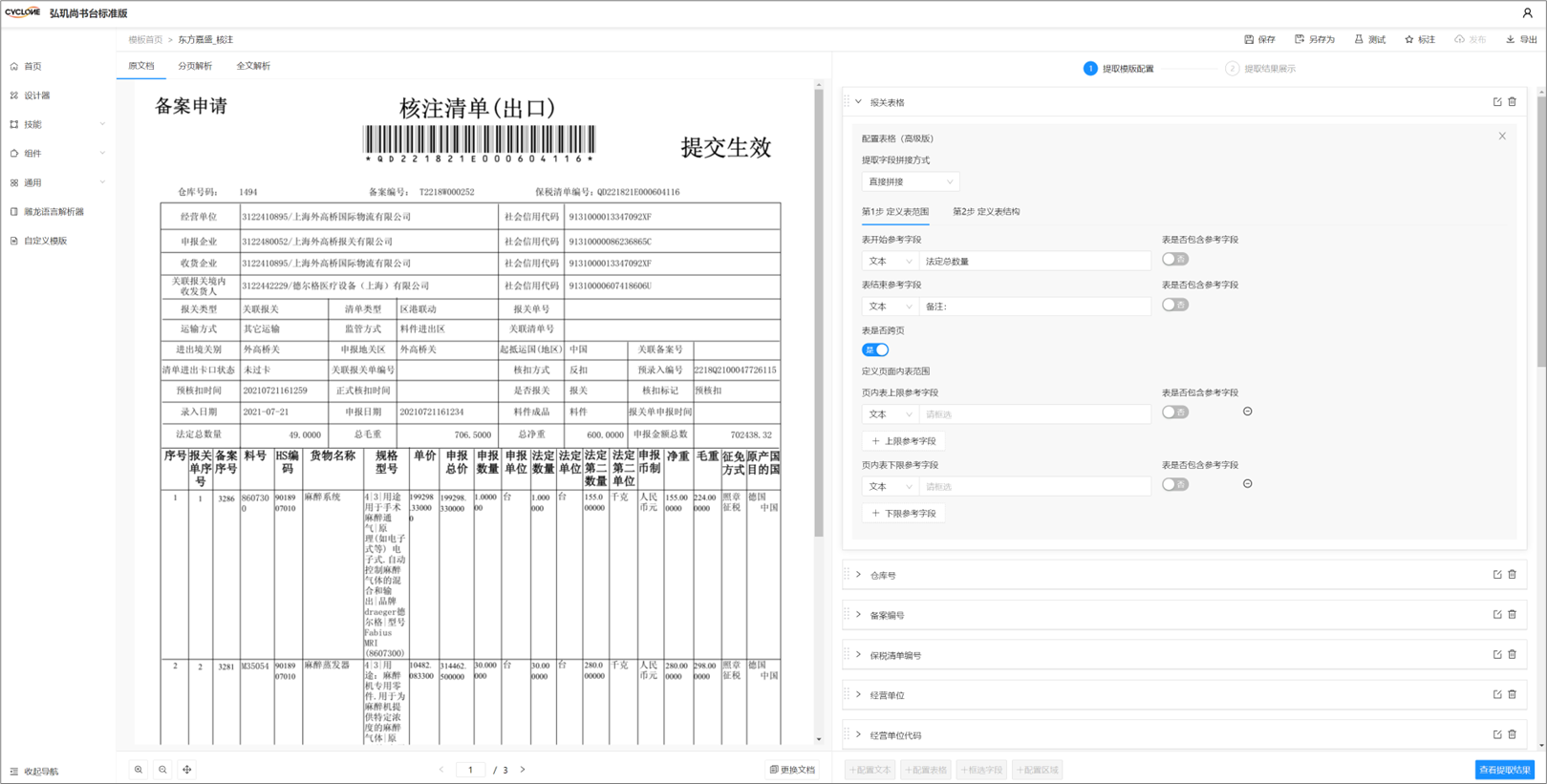Click the move/pan document icon

click(x=186, y=770)
